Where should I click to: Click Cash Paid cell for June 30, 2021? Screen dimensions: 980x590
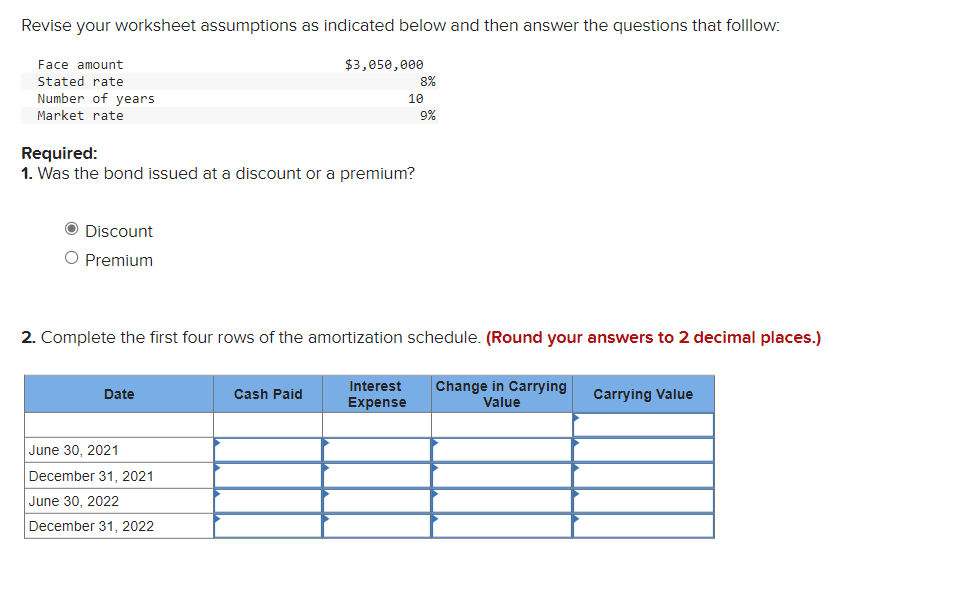point(267,450)
